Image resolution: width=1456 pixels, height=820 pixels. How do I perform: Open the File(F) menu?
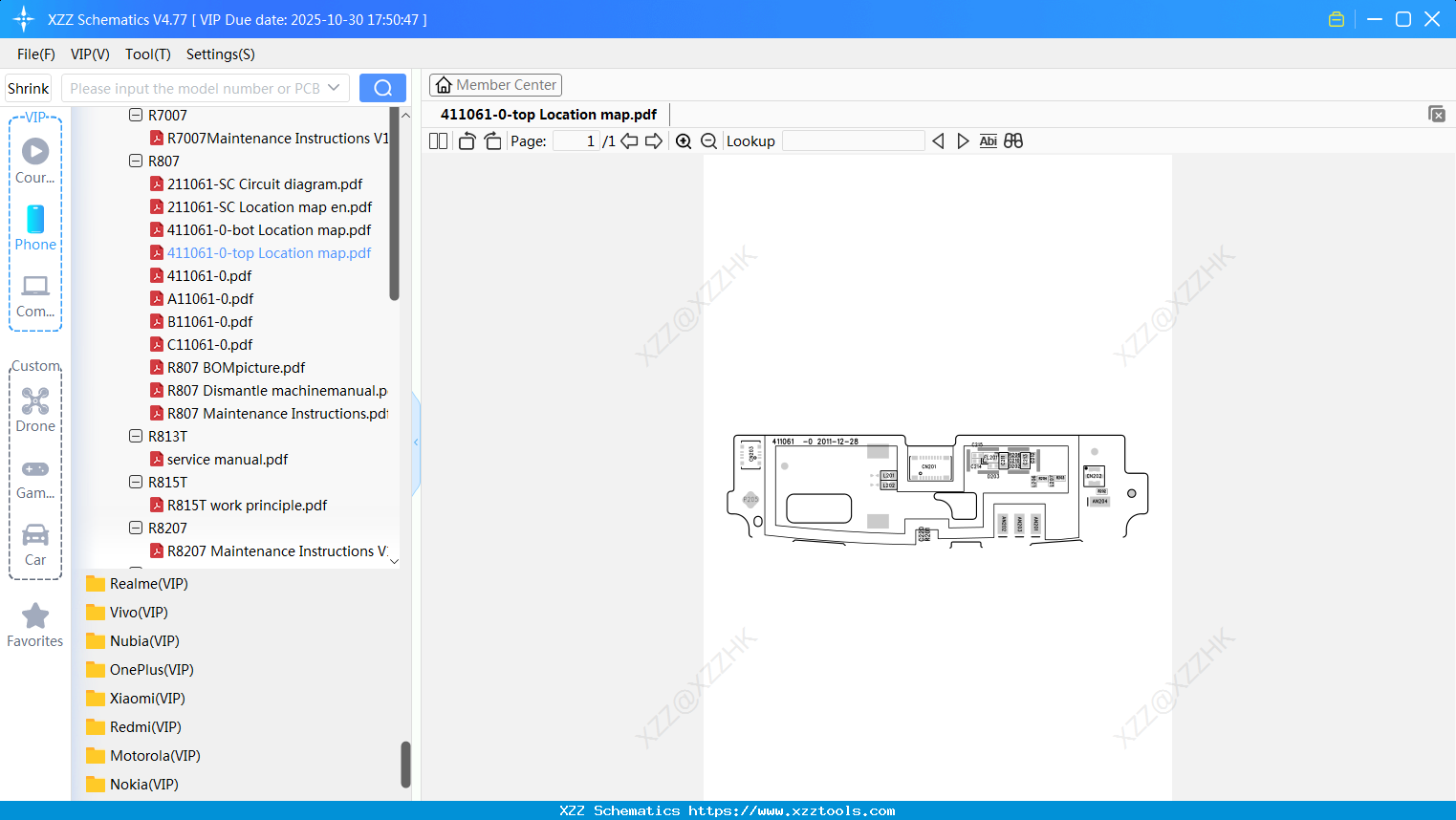click(x=36, y=54)
